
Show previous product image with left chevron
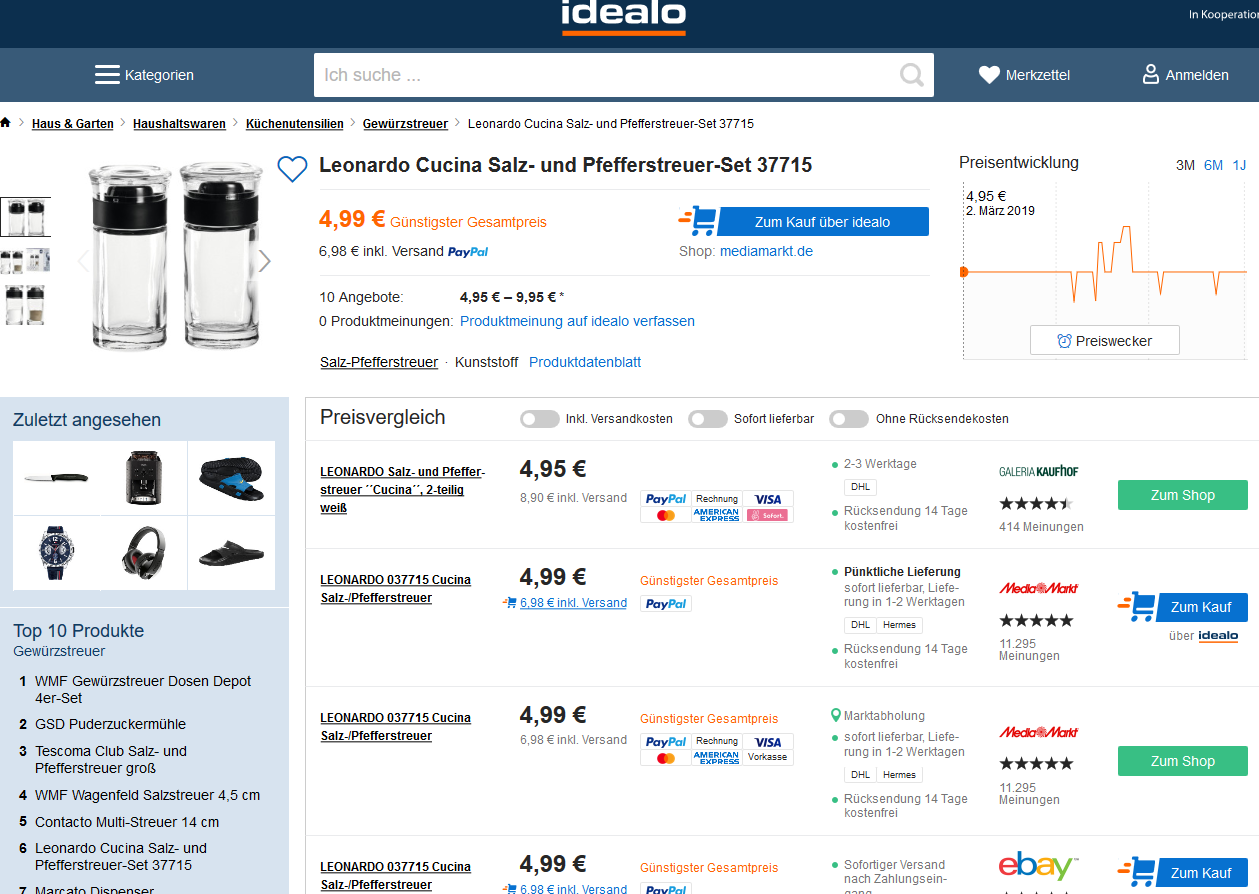coord(84,261)
